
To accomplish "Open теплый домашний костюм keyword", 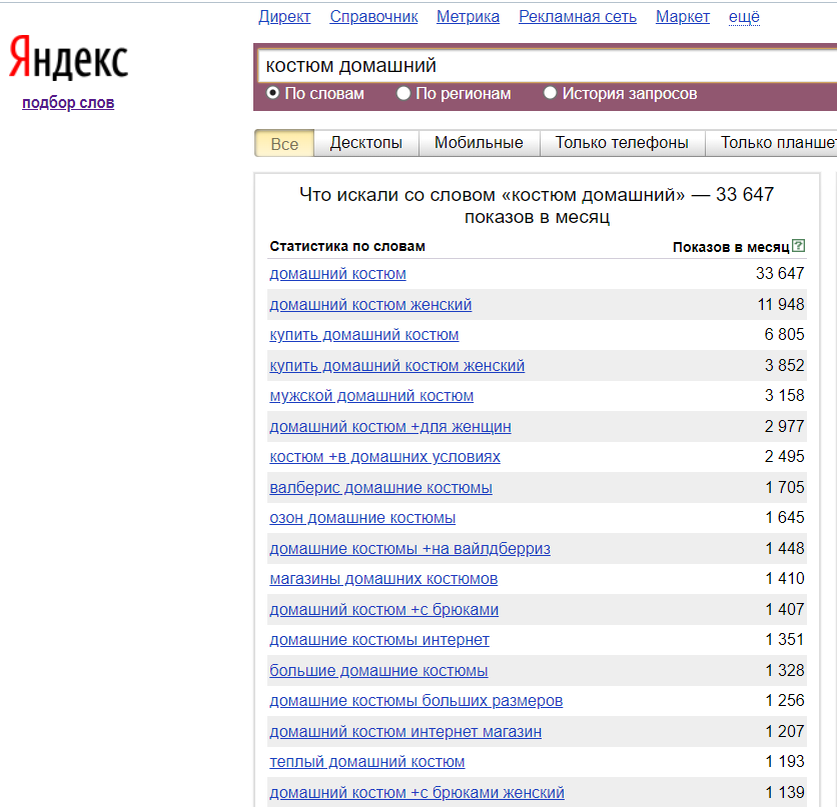I will click(367, 762).
